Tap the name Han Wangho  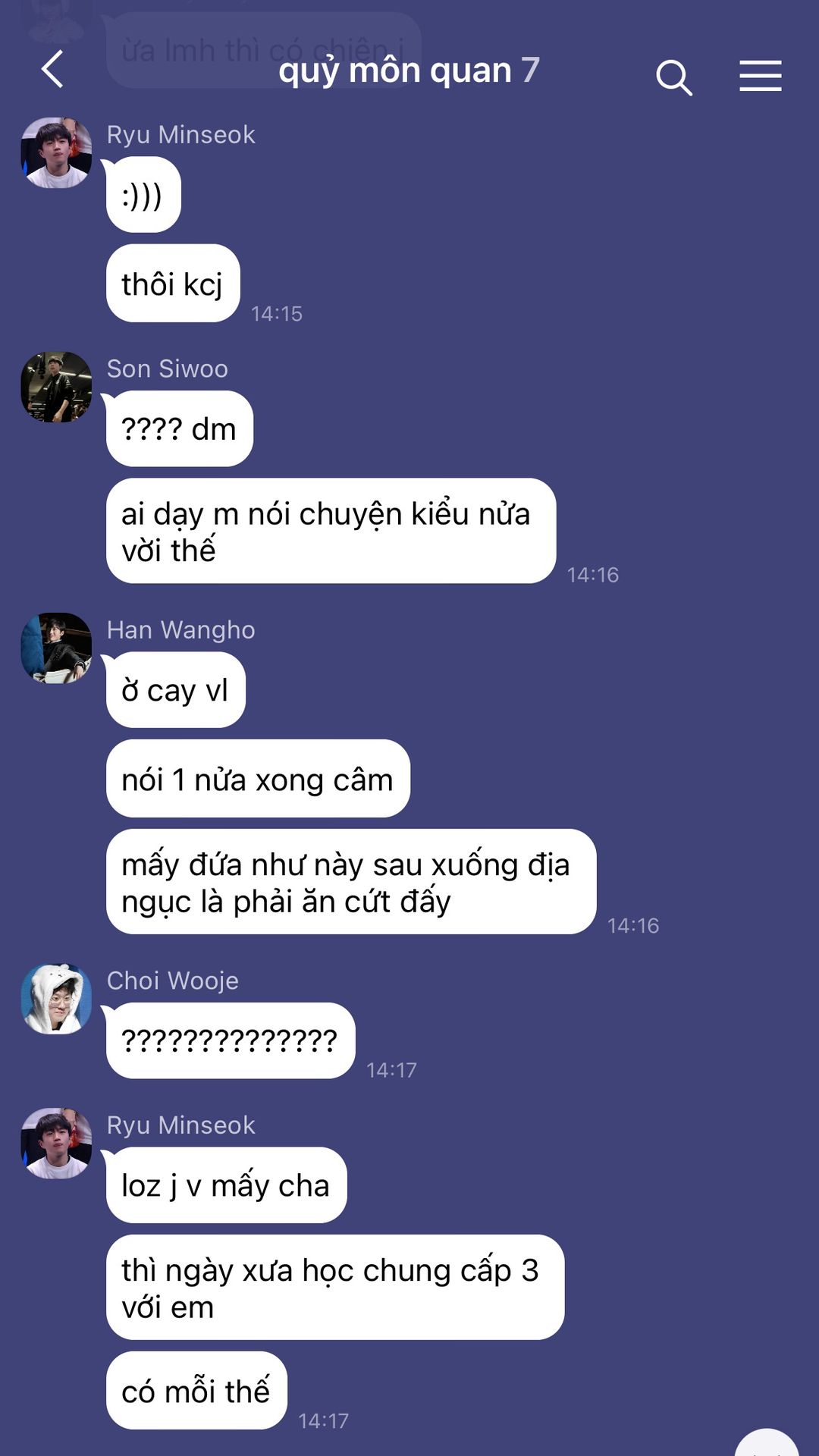[x=180, y=629]
